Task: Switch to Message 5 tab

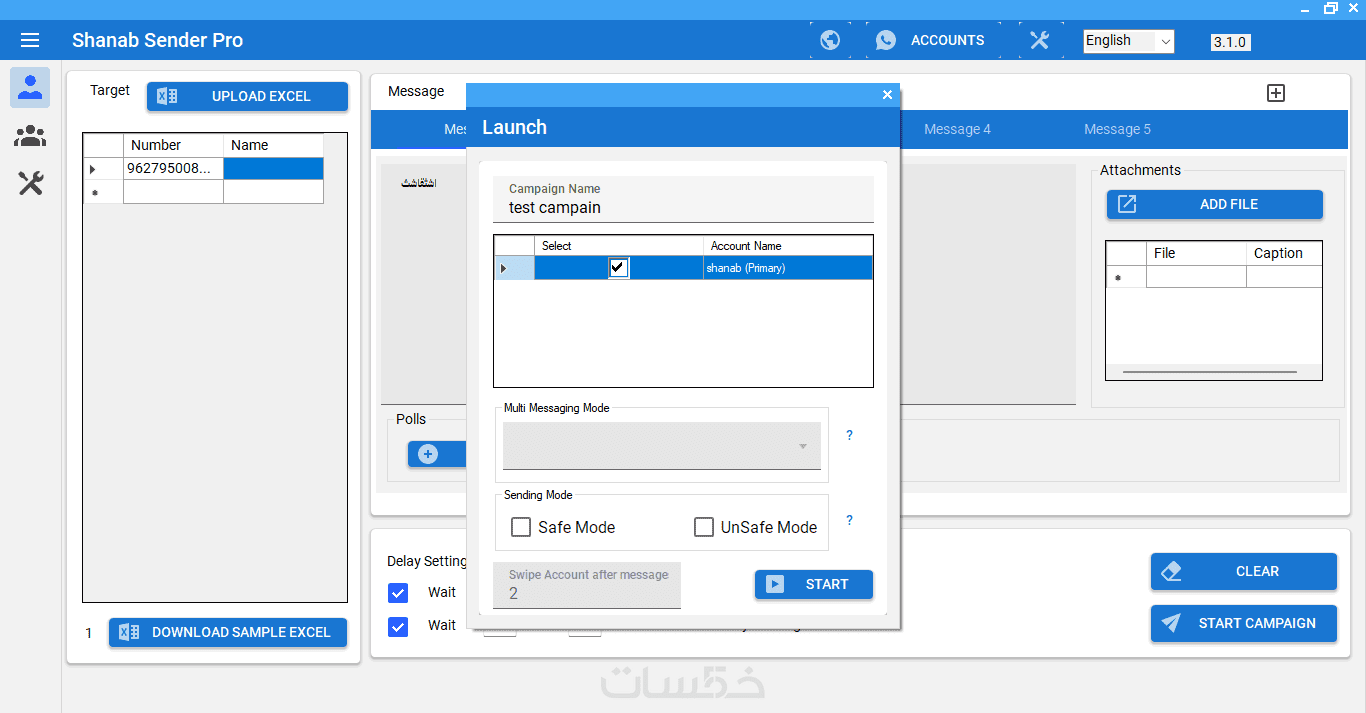Action: [x=1117, y=129]
